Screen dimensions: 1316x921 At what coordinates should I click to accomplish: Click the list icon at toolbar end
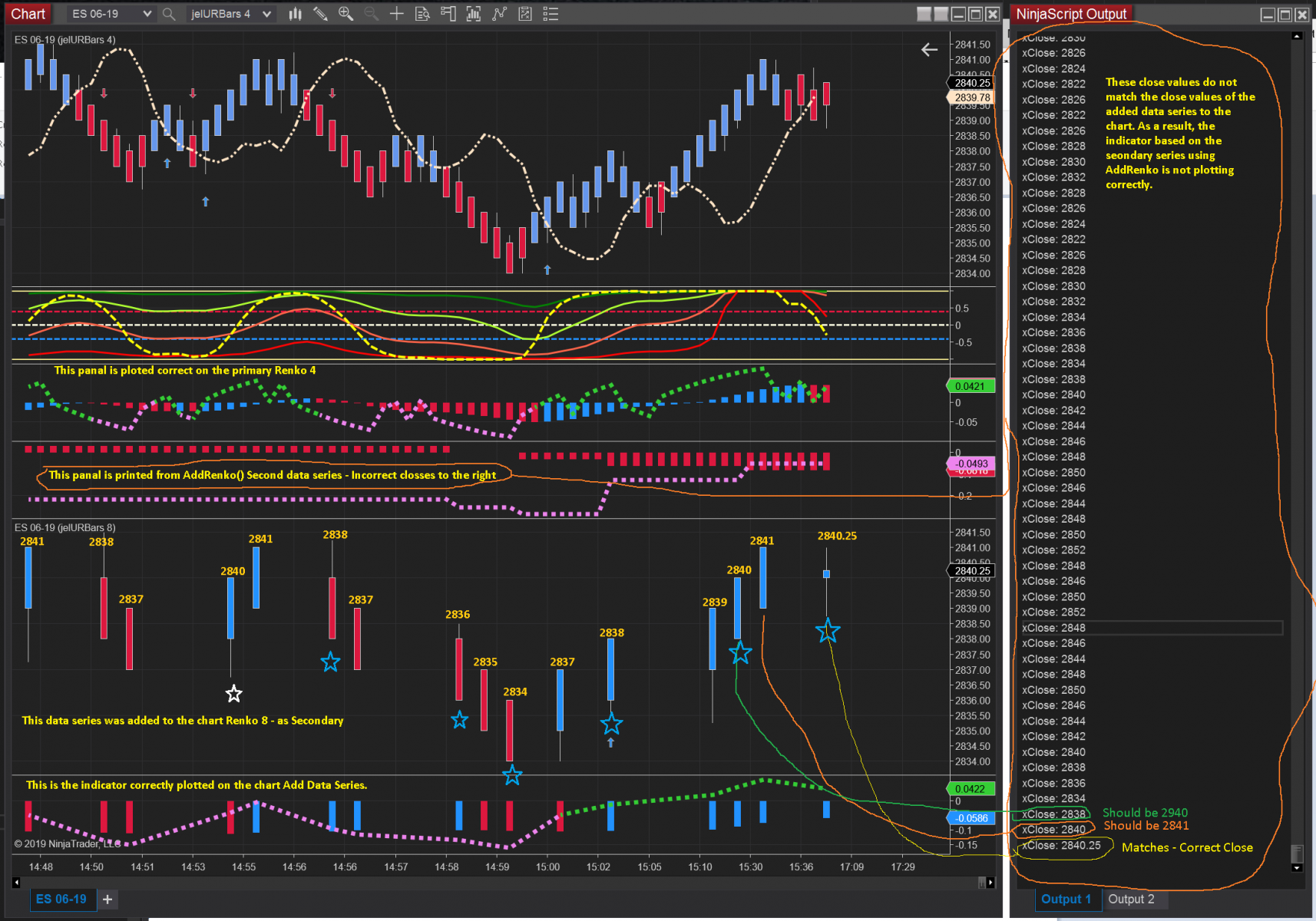[x=551, y=14]
